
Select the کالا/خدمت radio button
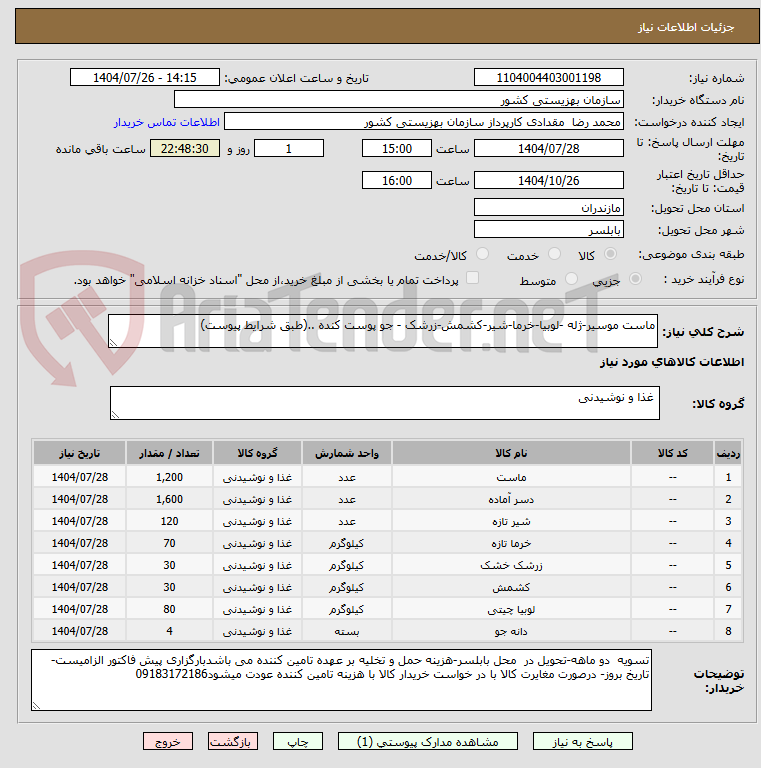[482, 254]
